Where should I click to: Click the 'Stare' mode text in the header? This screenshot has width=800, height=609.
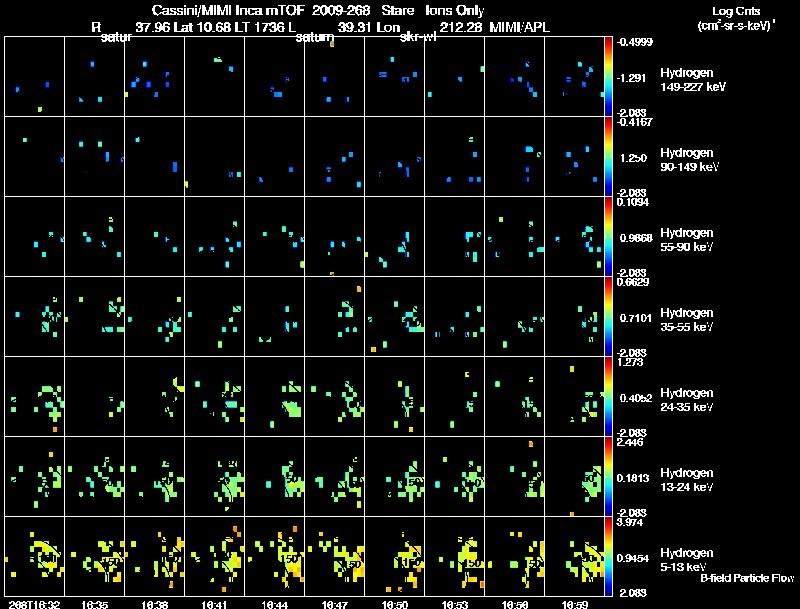tap(397, 10)
